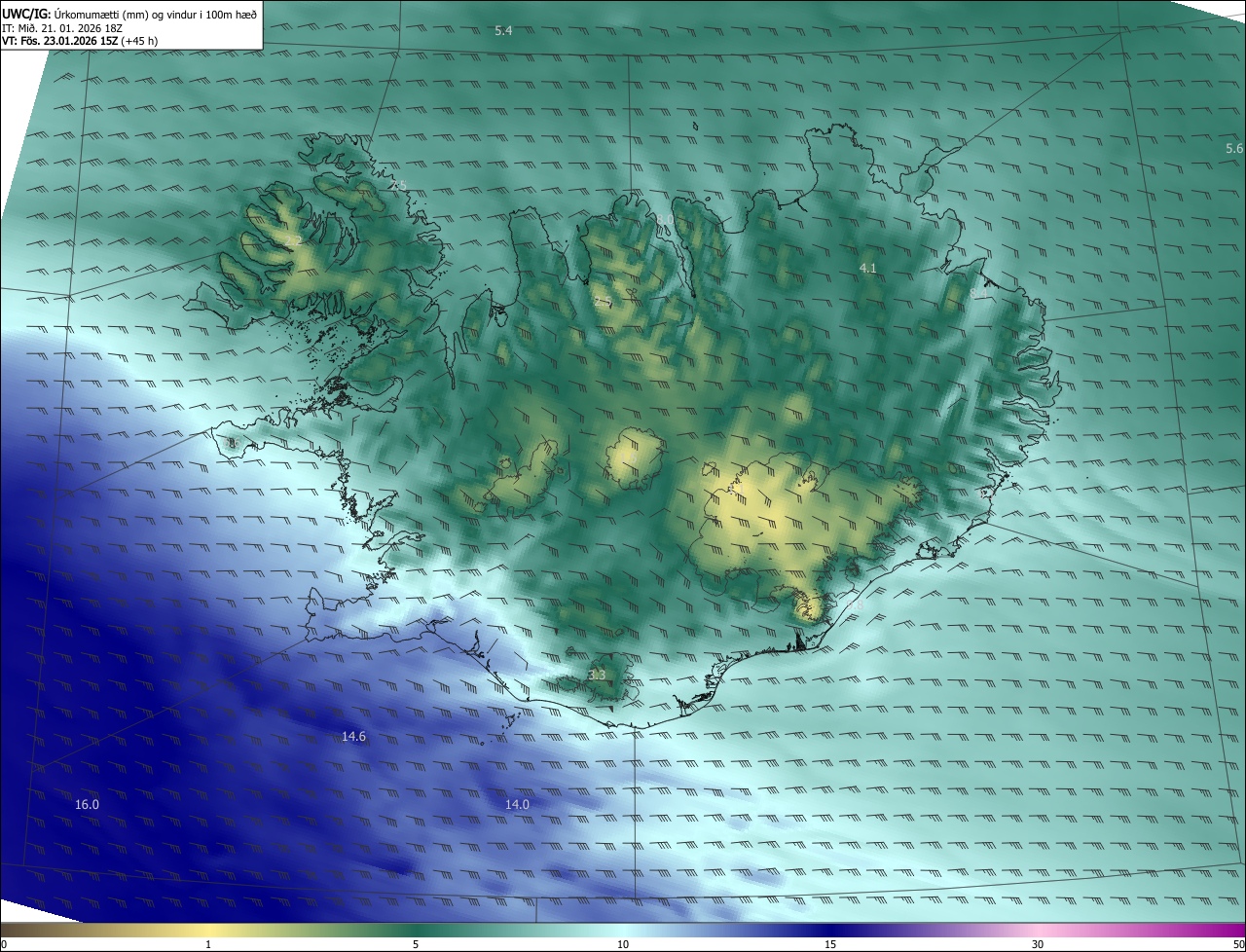
Task: Click the valid time "VT: Fös. 23.01.2026 15Z"
Action: (x=57, y=41)
